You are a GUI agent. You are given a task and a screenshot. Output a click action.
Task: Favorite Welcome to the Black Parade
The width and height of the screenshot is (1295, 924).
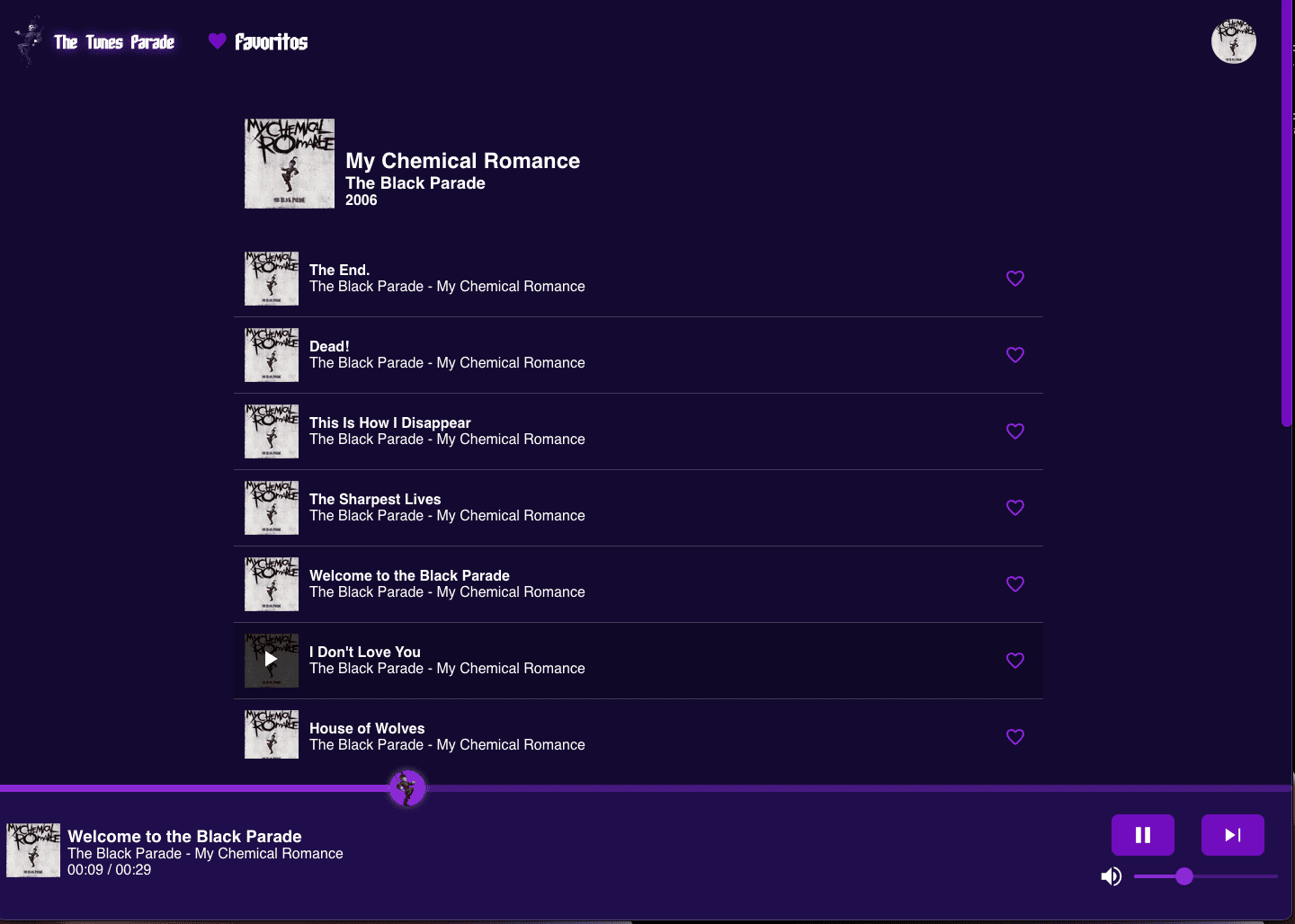tap(1014, 584)
